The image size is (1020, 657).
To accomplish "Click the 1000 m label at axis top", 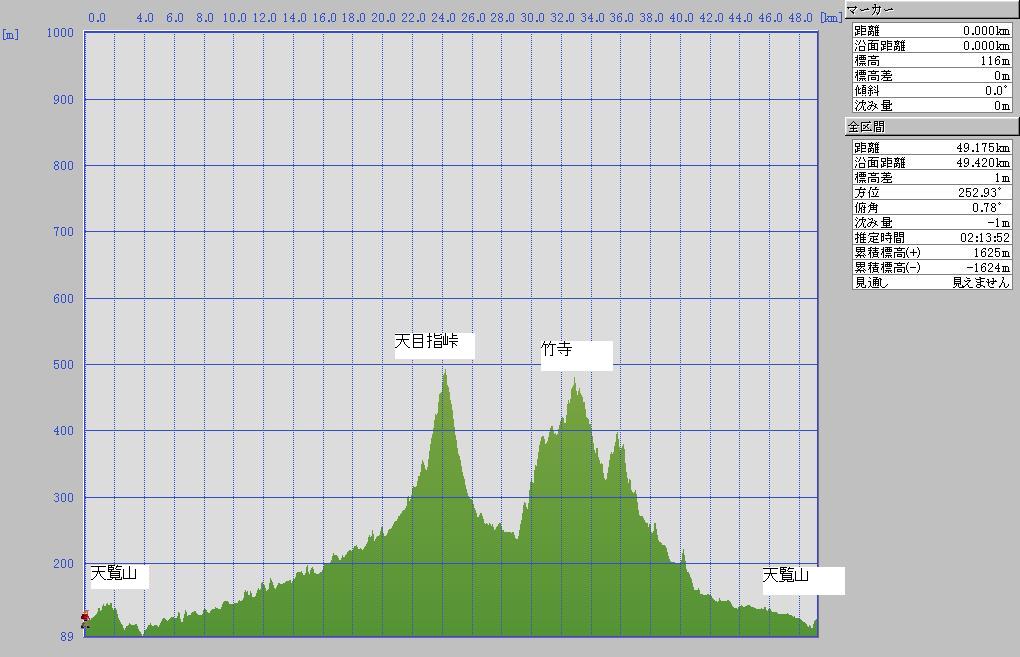I will pos(60,33).
